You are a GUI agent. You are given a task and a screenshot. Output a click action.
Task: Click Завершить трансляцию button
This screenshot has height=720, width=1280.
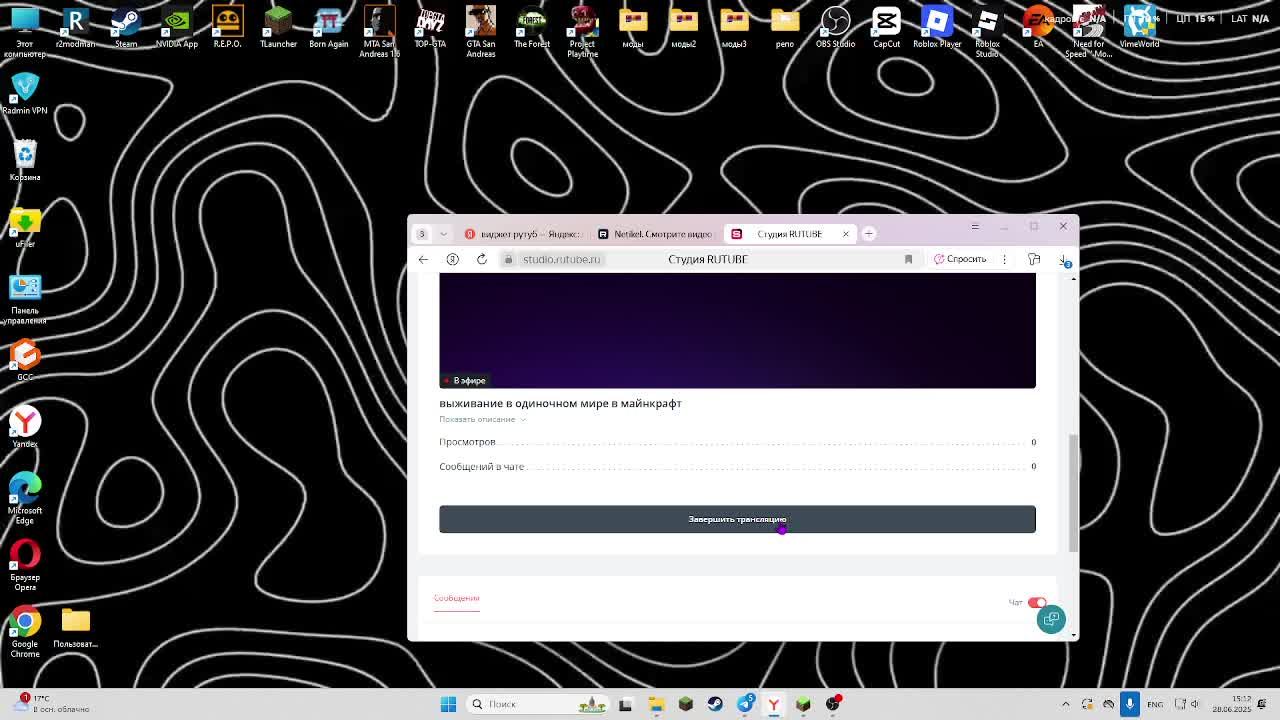click(x=737, y=519)
